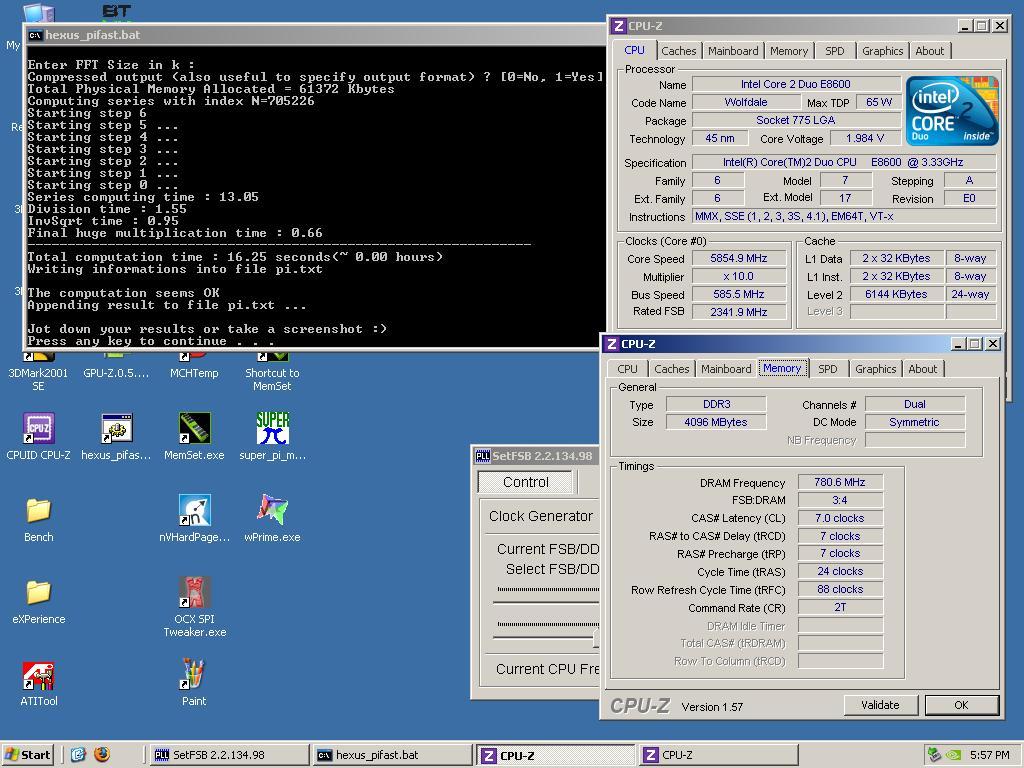Open About tab in lower CPU-Z window
1024x768 pixels.
(x=922, y=369)
